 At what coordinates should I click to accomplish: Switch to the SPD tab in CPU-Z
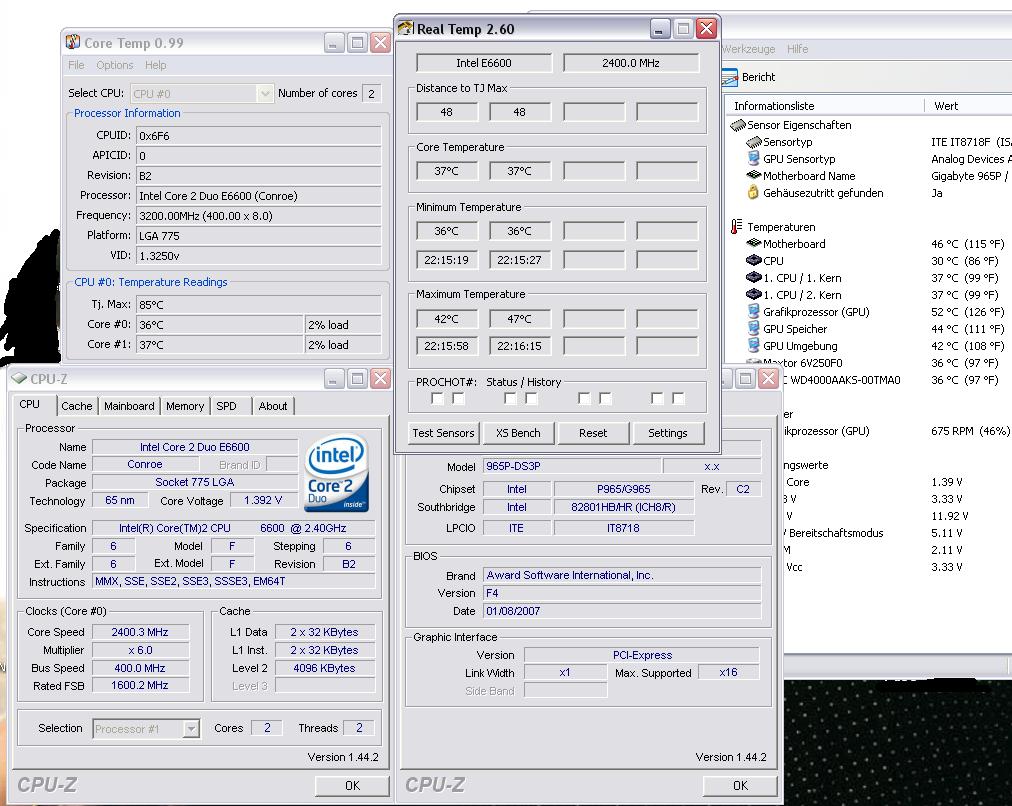[x=227, y=406]
